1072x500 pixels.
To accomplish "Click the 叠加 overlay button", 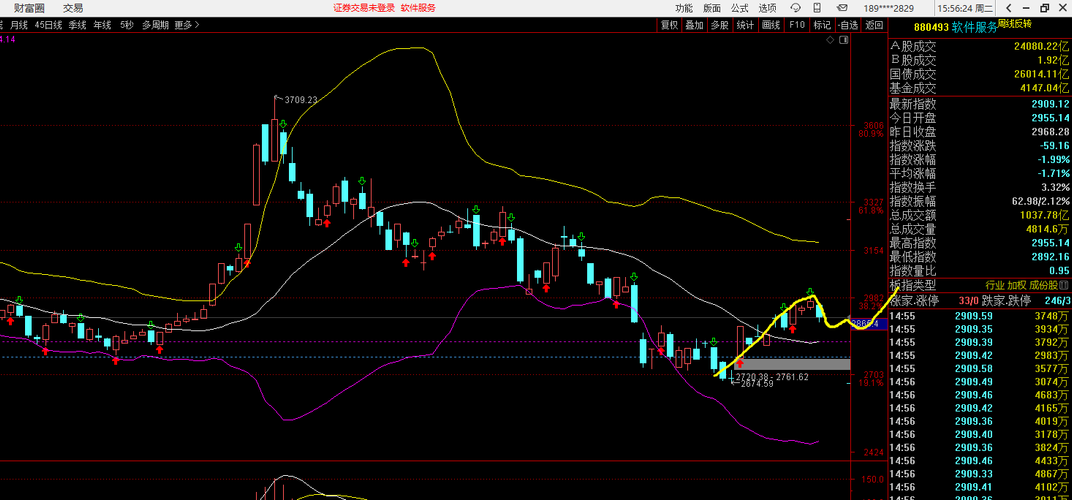I will point(694,25).
